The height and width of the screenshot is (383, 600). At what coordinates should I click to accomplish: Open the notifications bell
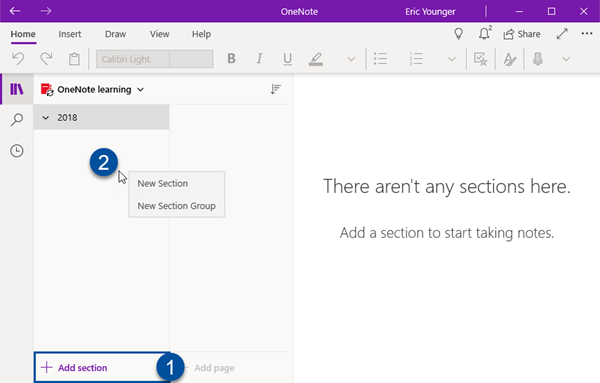[484, 34]
